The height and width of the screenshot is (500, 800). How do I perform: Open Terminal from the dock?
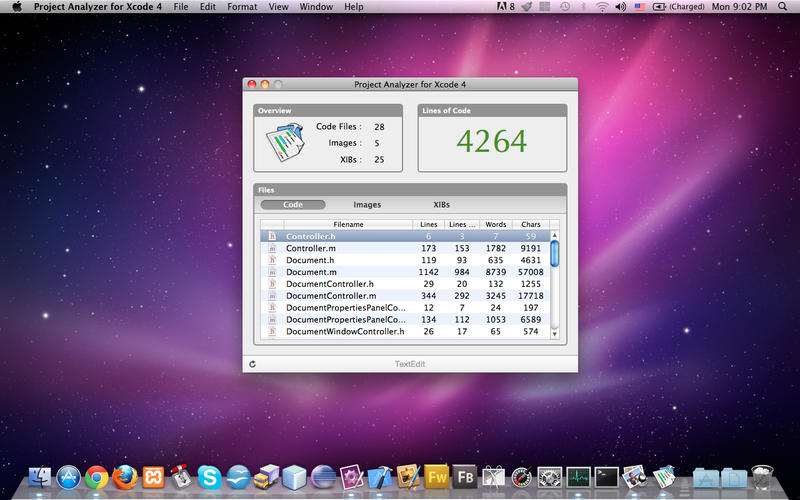[606, 478]
